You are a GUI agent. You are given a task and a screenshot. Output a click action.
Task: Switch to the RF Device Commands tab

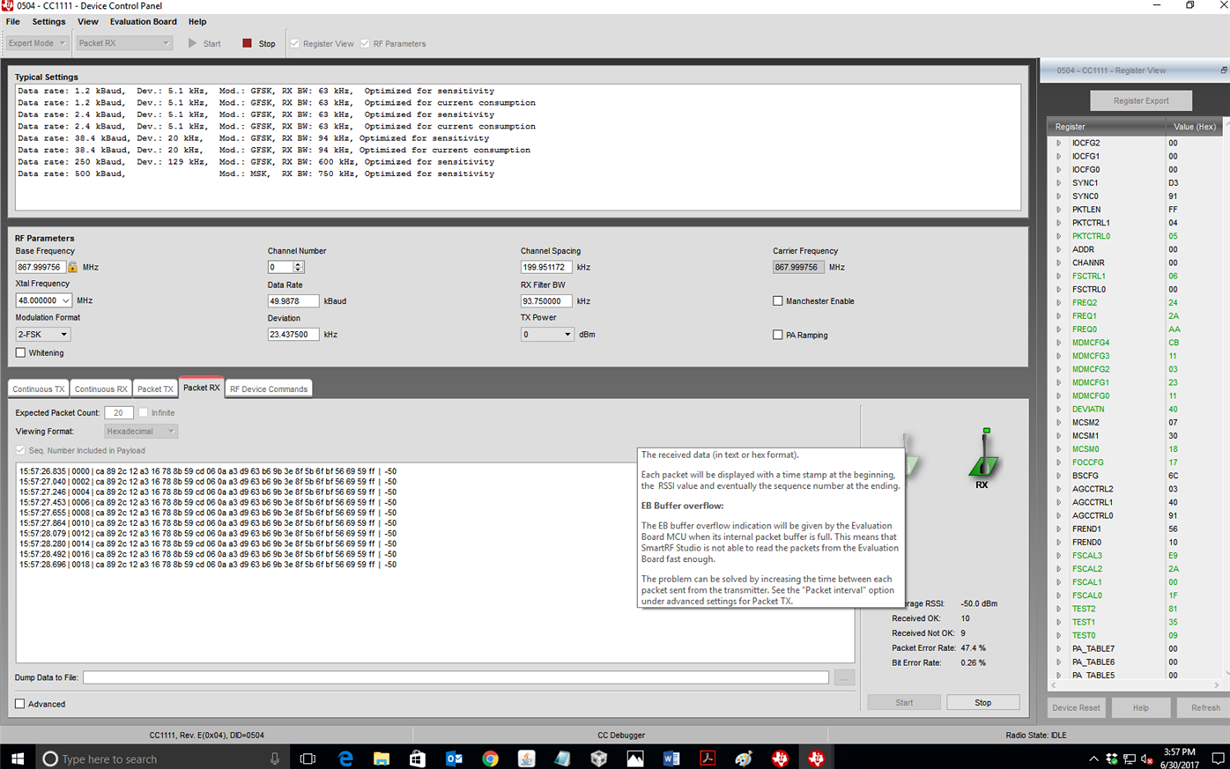tap(269, 388)
